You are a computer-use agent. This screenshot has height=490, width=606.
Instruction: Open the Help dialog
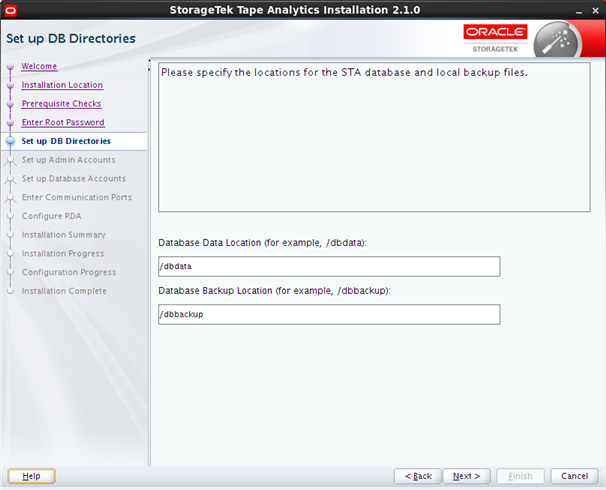(x=31, y=476)
